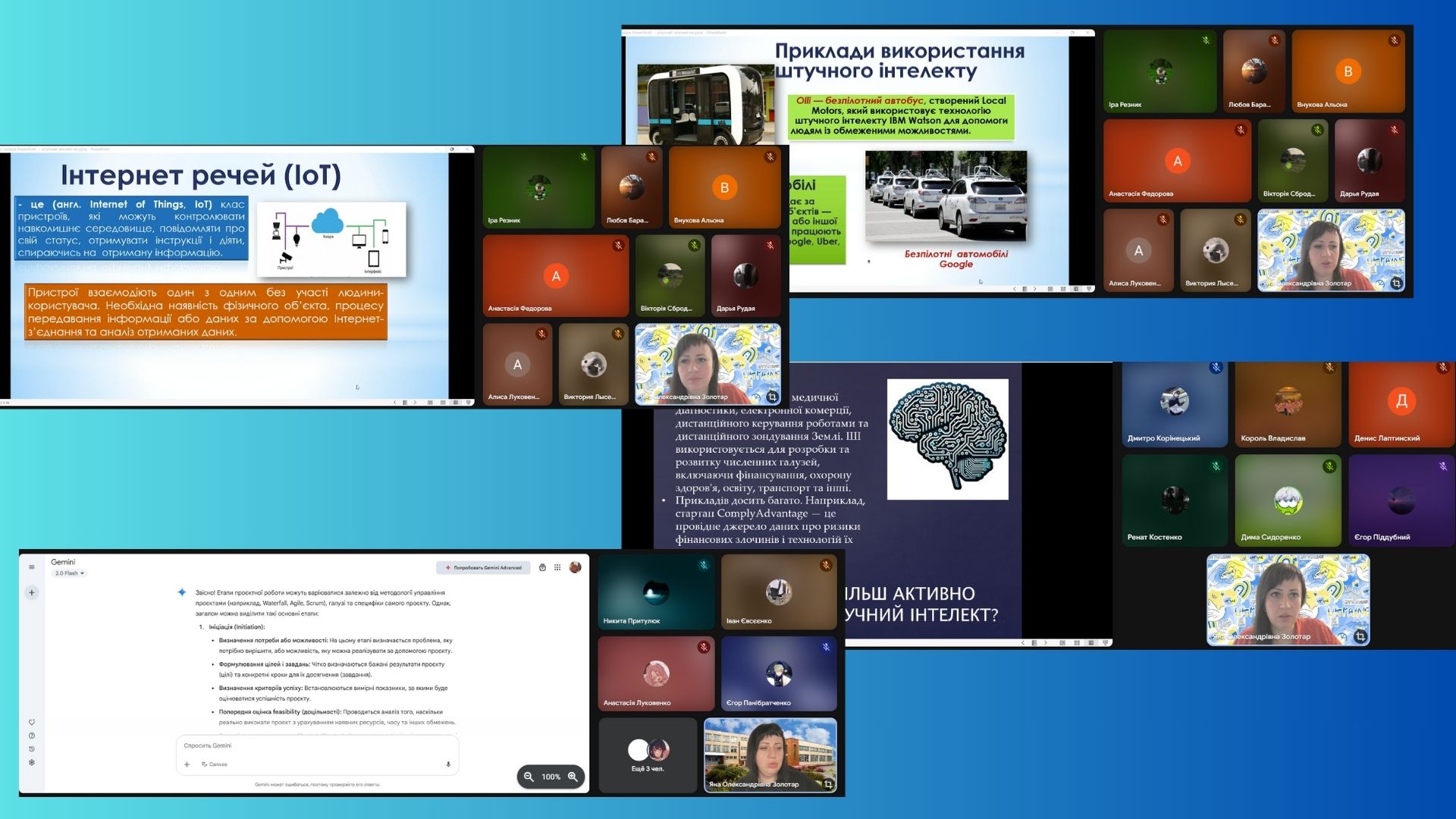The height and width of the screenshot is (819, 1456).
Task: Click muted mic icon on Єгор Панібратченко tile
Action: tap(826, 647)
